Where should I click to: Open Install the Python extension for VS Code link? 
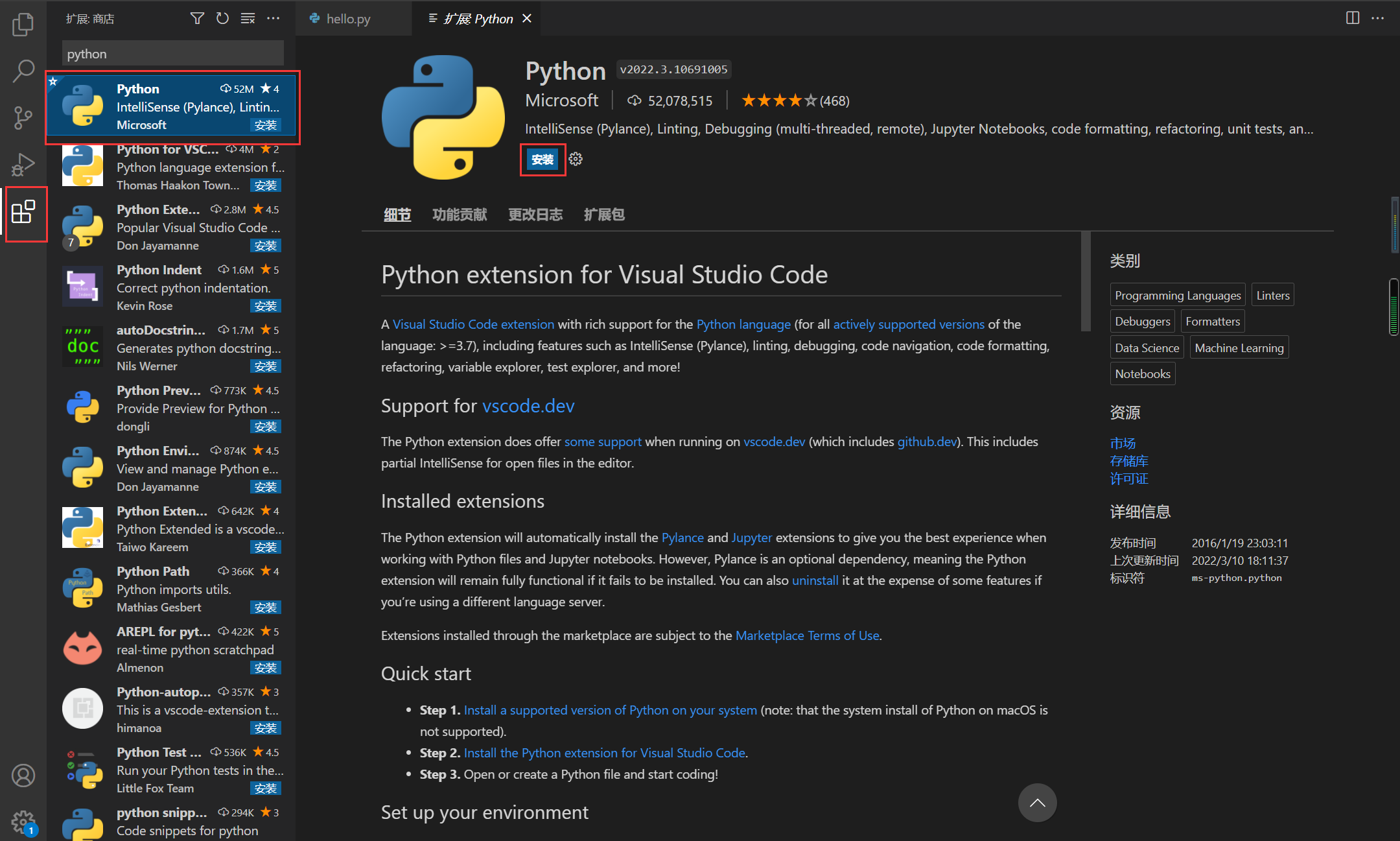tap(604, 753)
